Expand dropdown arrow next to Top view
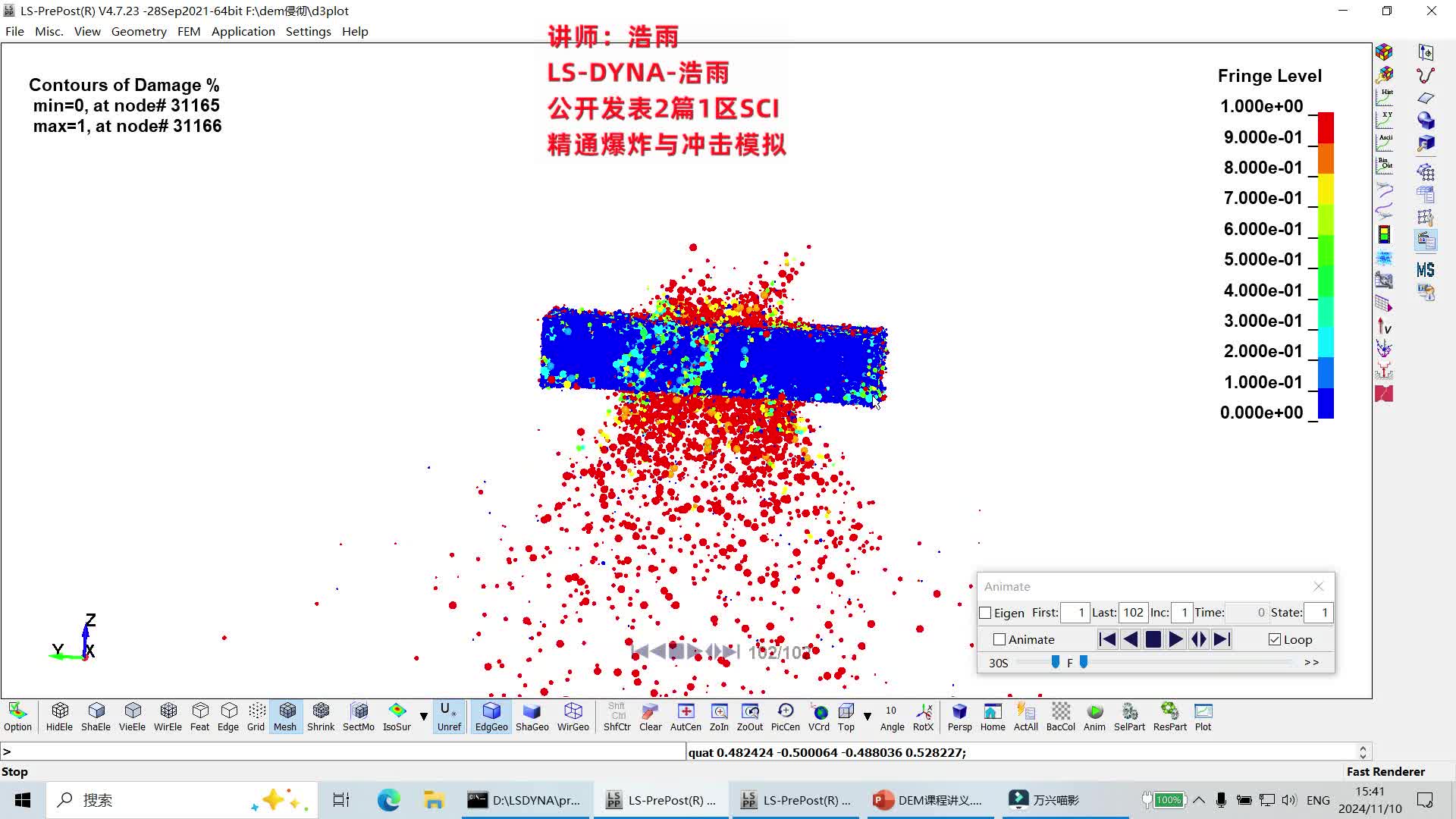This screenshot has height=819, width=1456. pyautogui.click(x=868, y=716)
